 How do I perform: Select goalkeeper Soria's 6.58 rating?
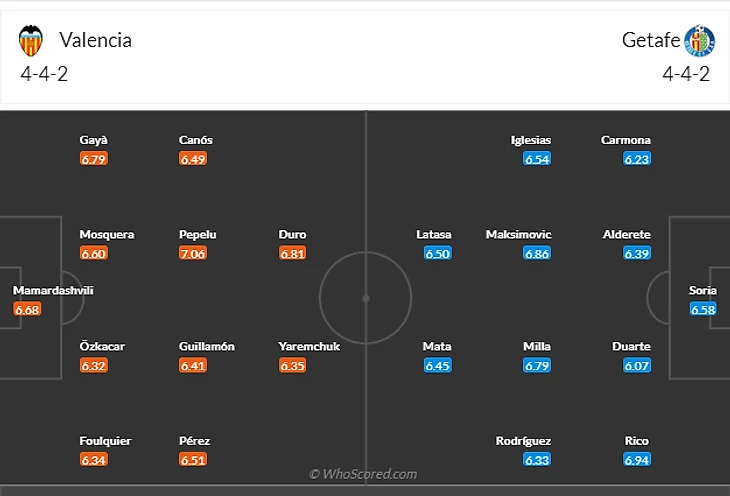704,310
